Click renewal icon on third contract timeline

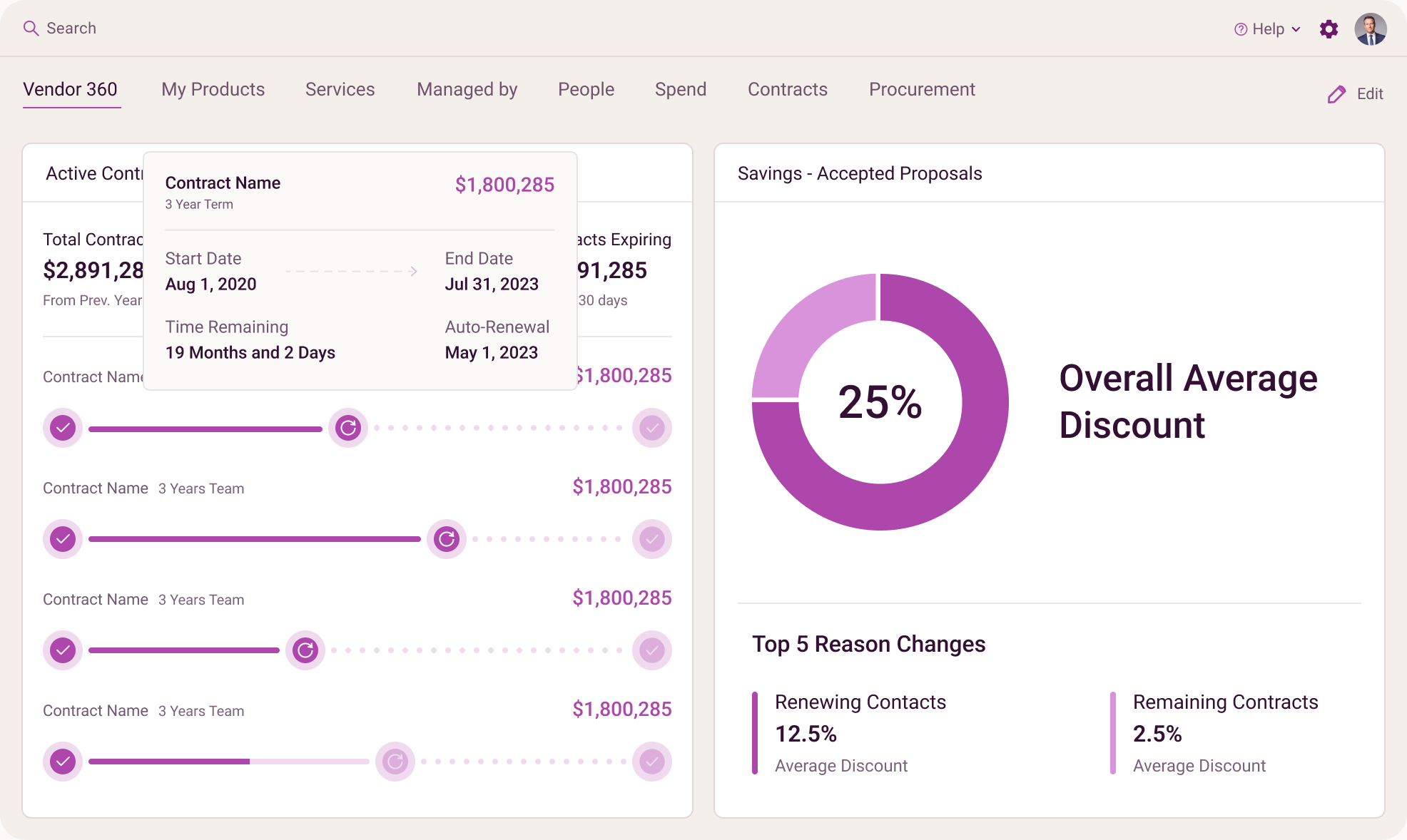point(305,650)
